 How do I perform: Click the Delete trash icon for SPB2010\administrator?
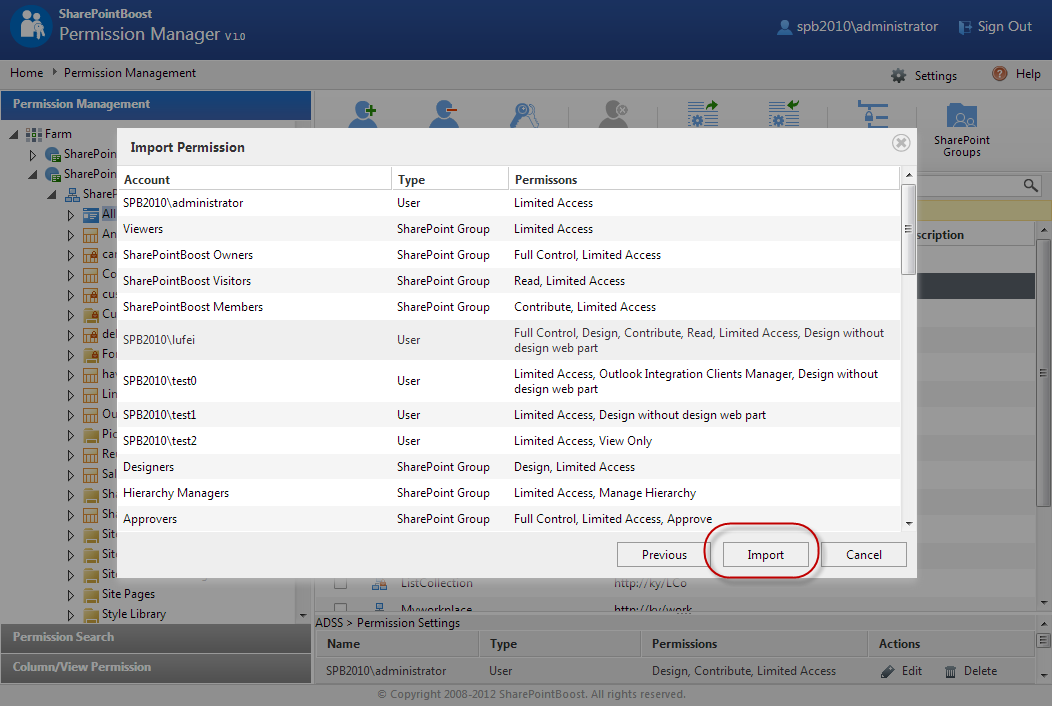click(x=950, y=671)
